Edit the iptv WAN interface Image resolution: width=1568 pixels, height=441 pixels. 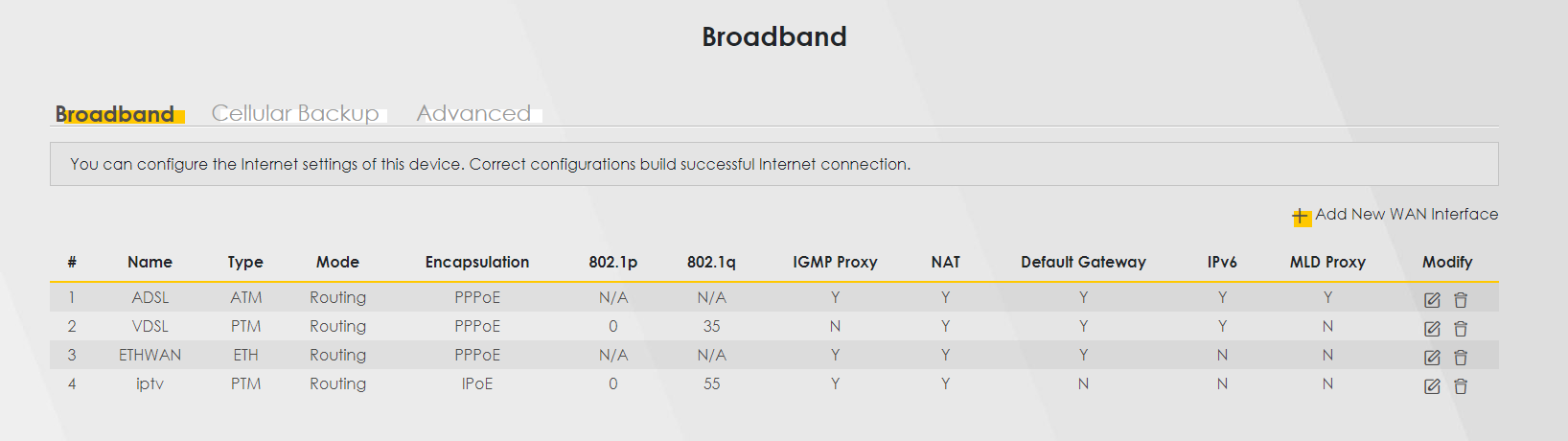[1432, 386]
